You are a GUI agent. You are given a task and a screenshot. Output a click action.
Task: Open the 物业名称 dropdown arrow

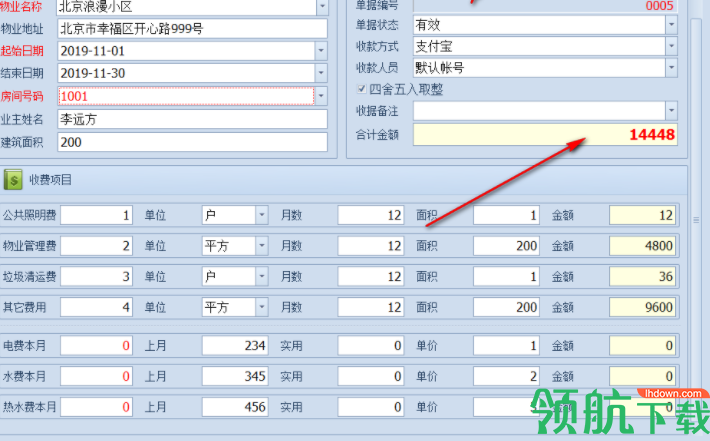tap(322, 6)
